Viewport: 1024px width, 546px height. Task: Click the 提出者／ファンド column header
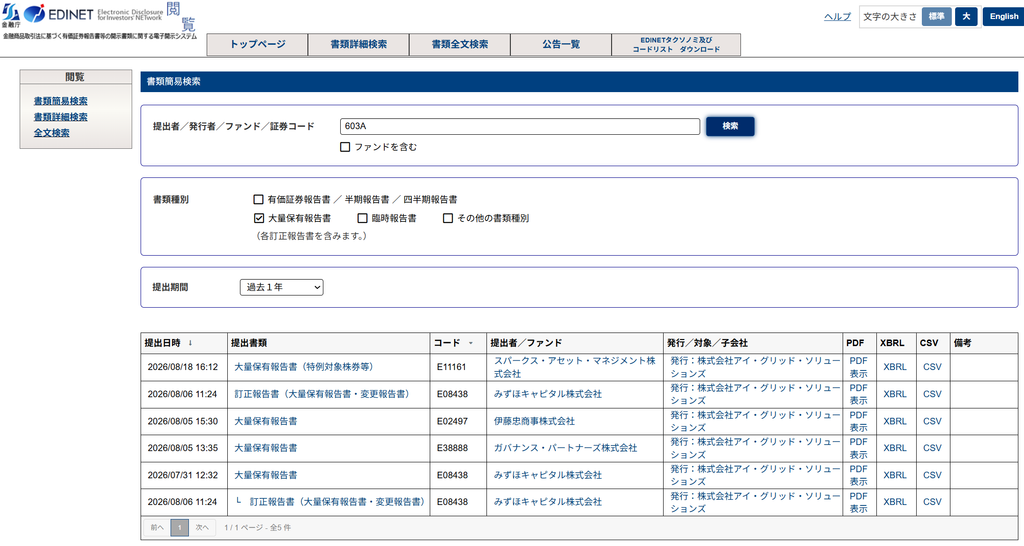coord(575,343)
